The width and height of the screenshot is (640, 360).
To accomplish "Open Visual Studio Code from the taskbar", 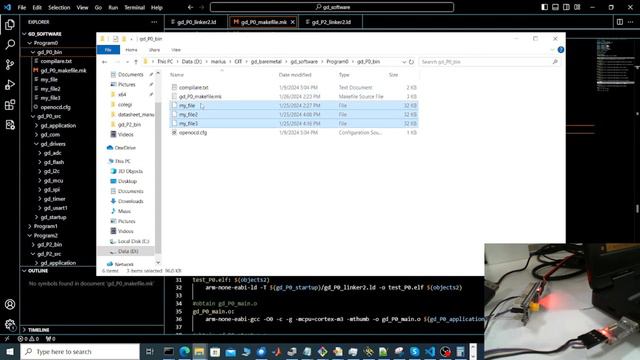I will (430, 351).
